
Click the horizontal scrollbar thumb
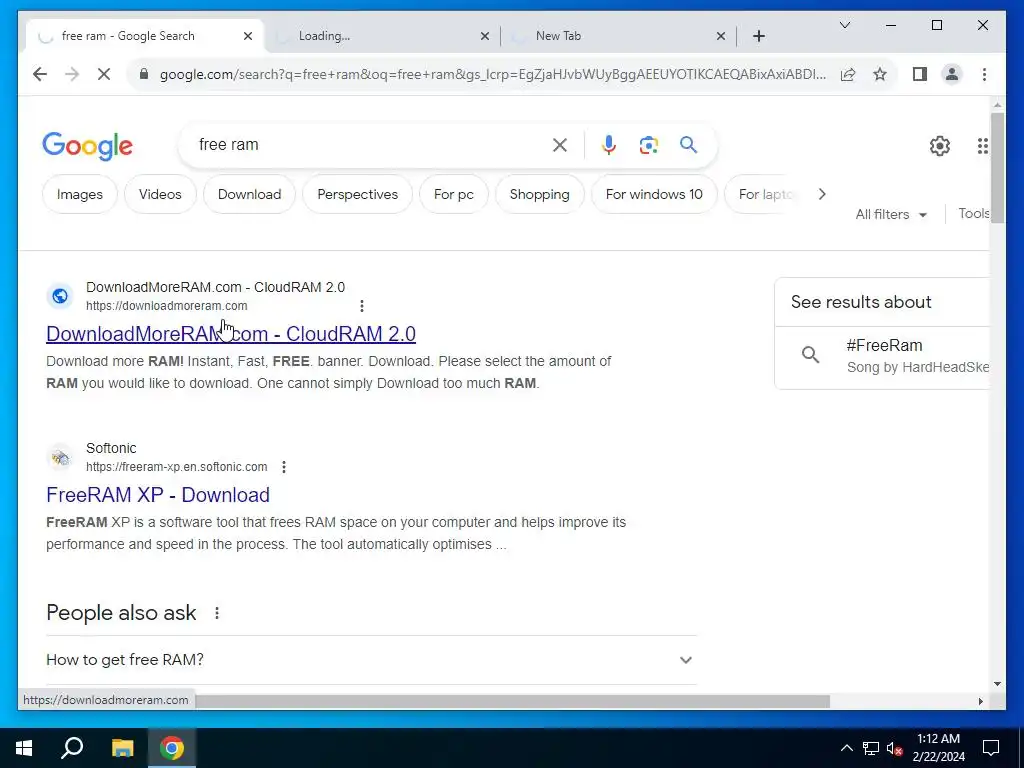click(x=512, y=701)
